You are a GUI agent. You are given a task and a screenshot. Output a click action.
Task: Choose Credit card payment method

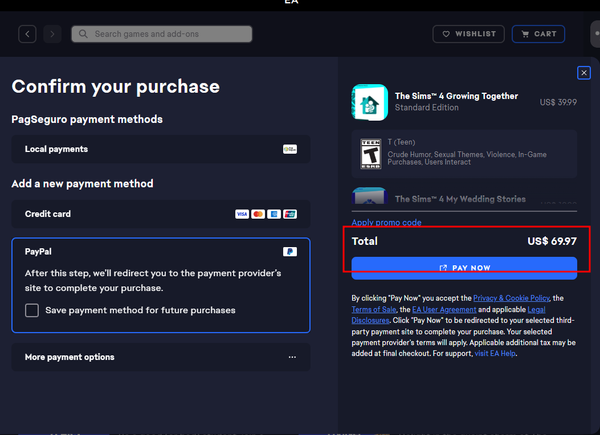161,214
